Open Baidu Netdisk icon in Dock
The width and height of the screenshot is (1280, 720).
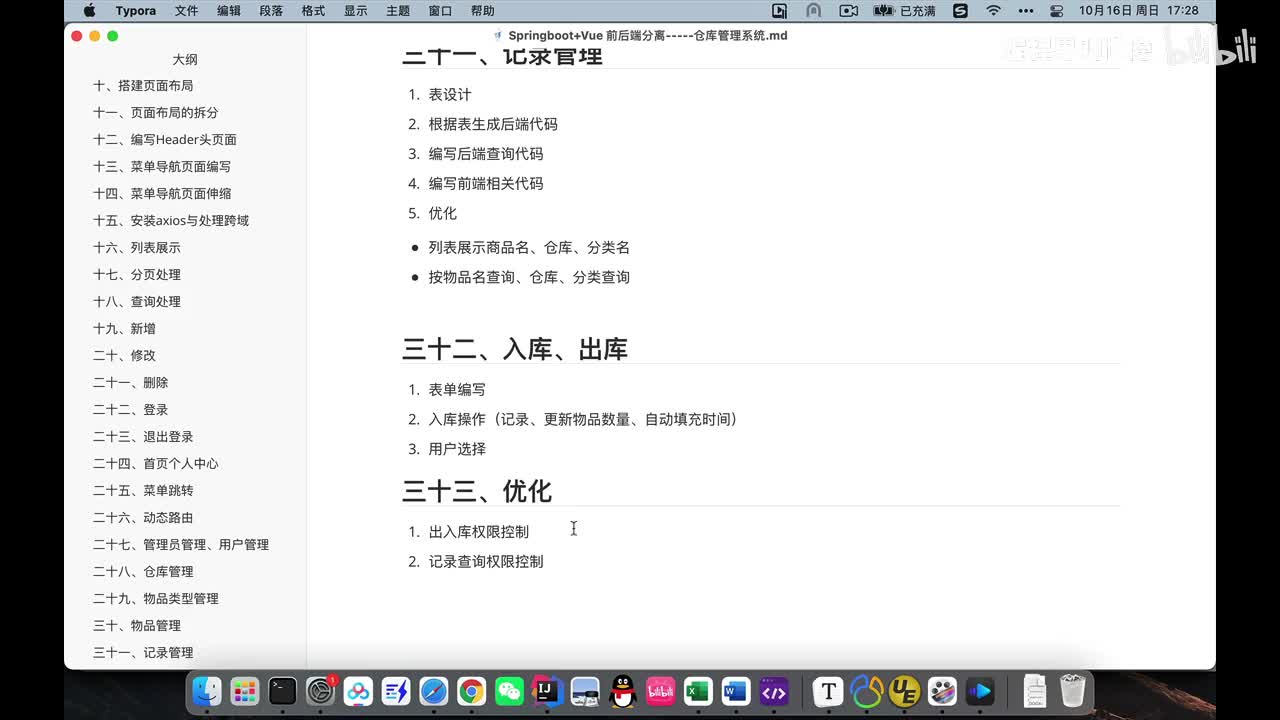click(x=358, y=691)
